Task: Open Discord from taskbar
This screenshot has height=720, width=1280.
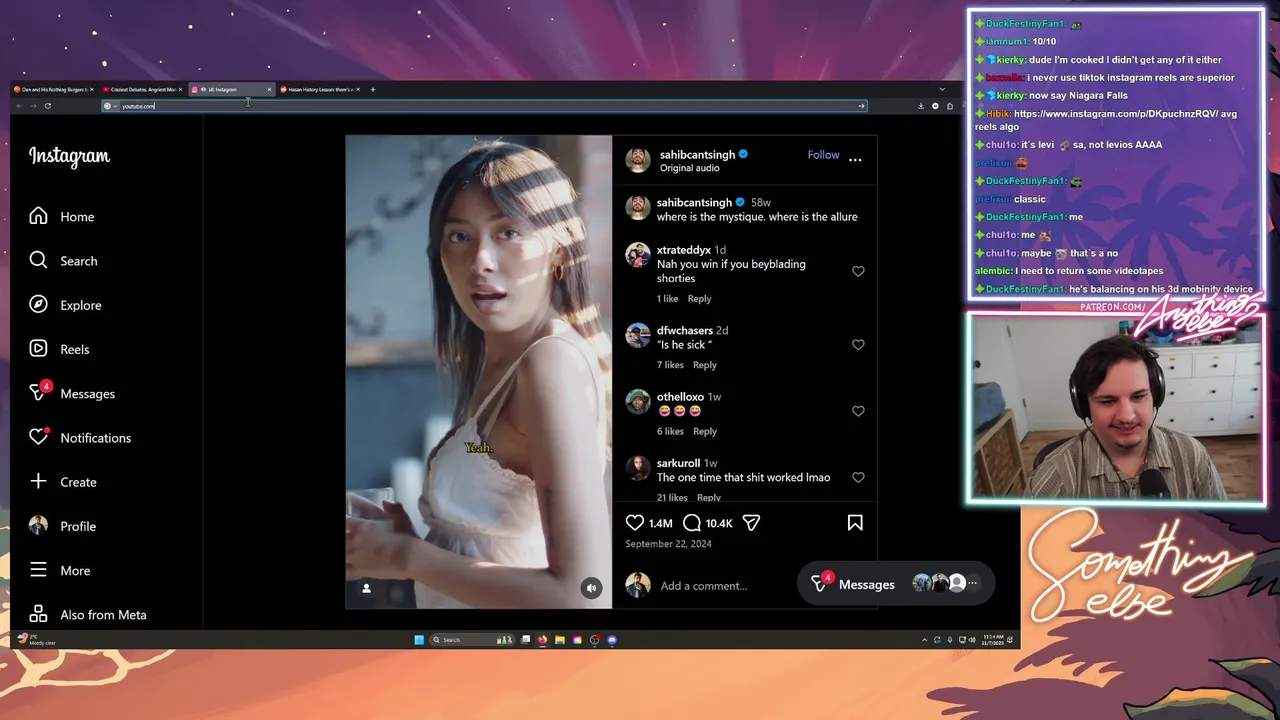Action: (x=612, y=640)
